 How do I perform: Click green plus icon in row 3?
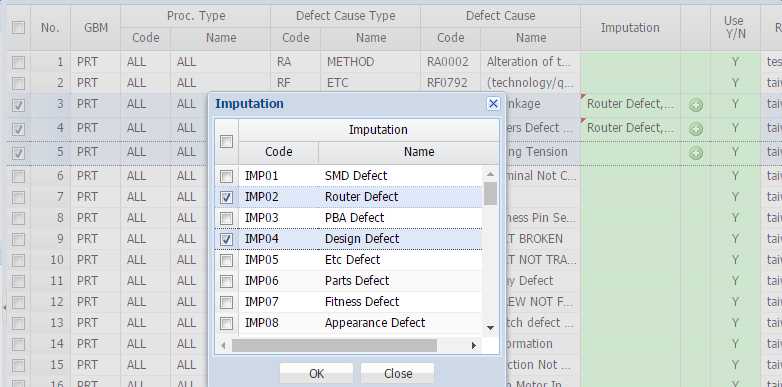coord(696,105)
